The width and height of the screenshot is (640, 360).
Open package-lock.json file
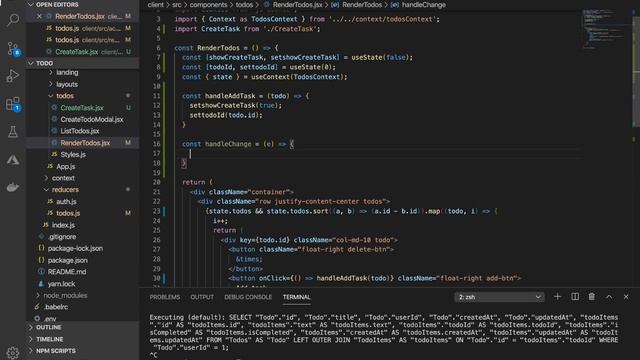[x=75, y=249]
